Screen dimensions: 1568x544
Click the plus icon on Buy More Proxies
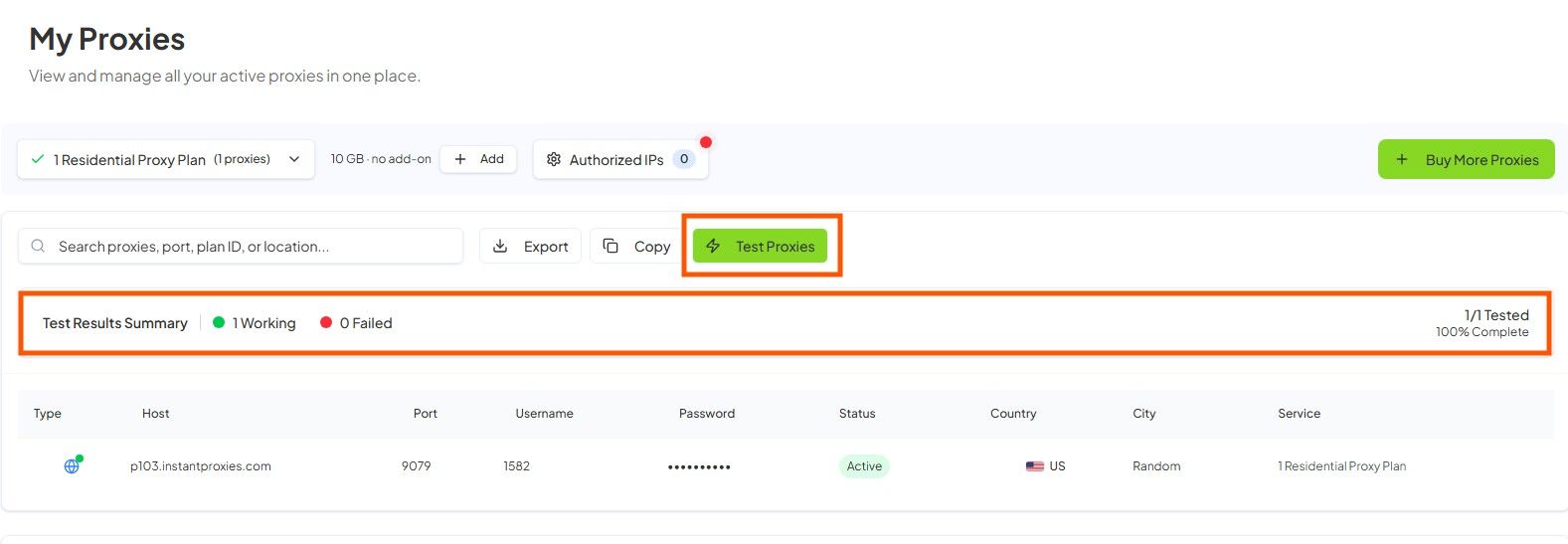tap(1402, 159)
